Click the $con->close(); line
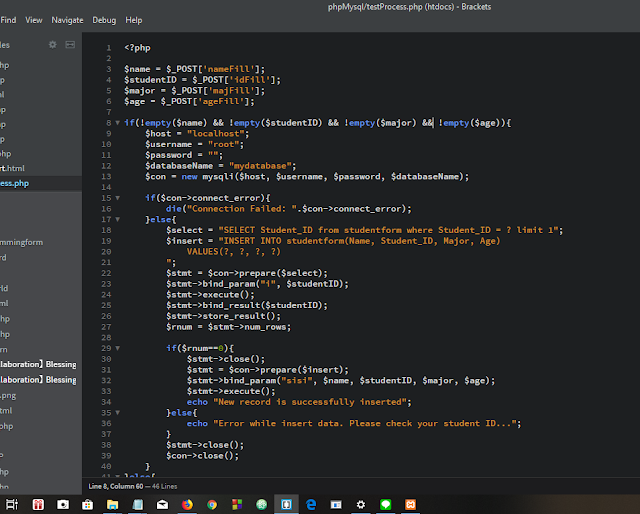This screenshot has width=640, height=514. click(202, 456)
